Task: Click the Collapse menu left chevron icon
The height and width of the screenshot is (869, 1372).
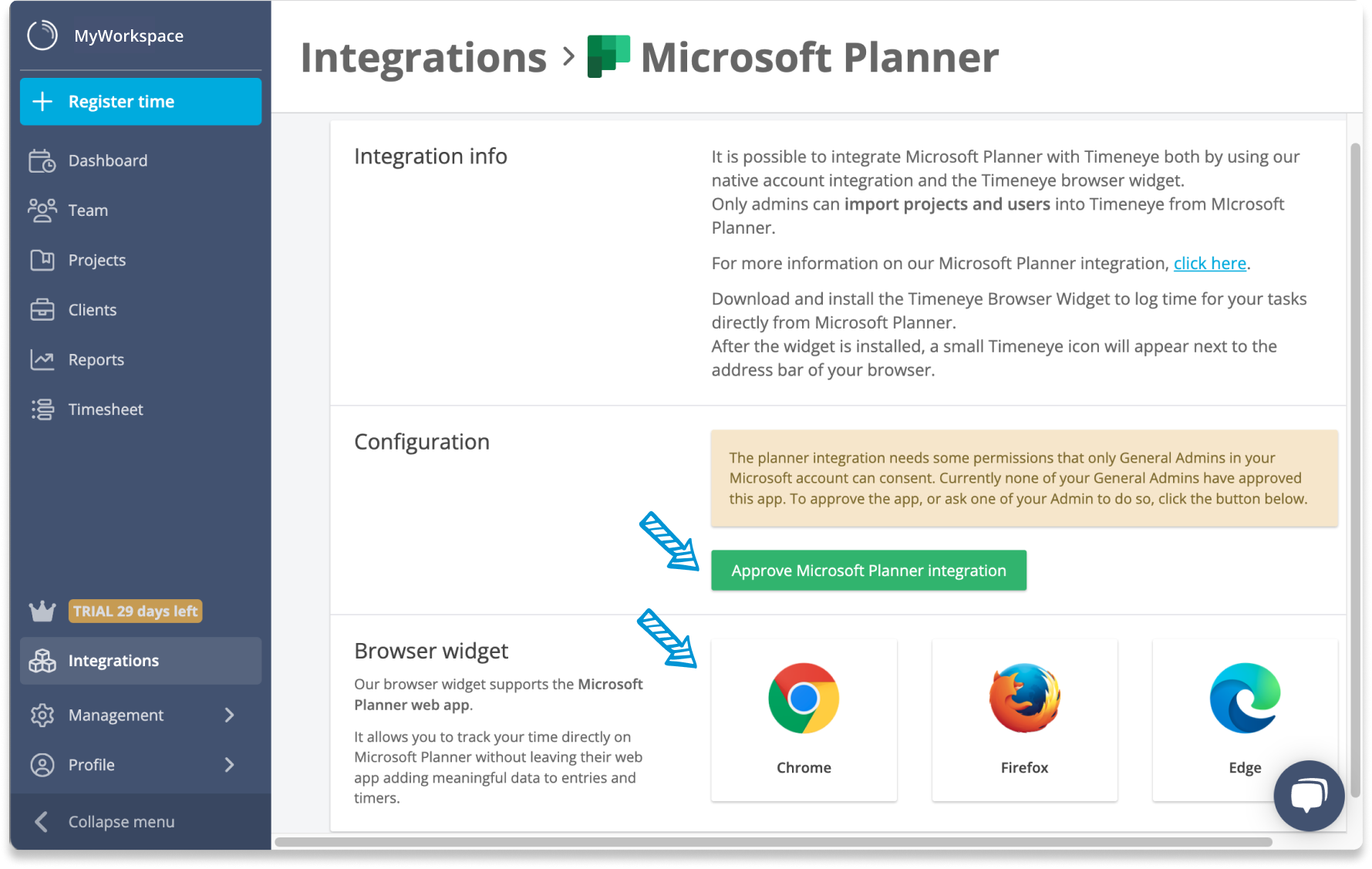Action: 42,822
